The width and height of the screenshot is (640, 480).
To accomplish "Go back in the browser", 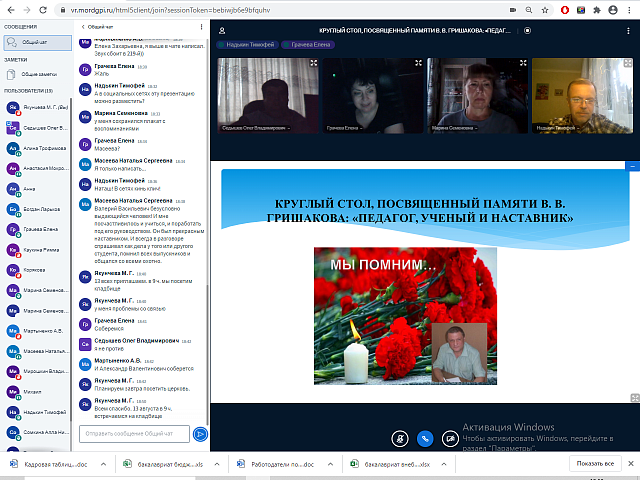I will (11, 10).
